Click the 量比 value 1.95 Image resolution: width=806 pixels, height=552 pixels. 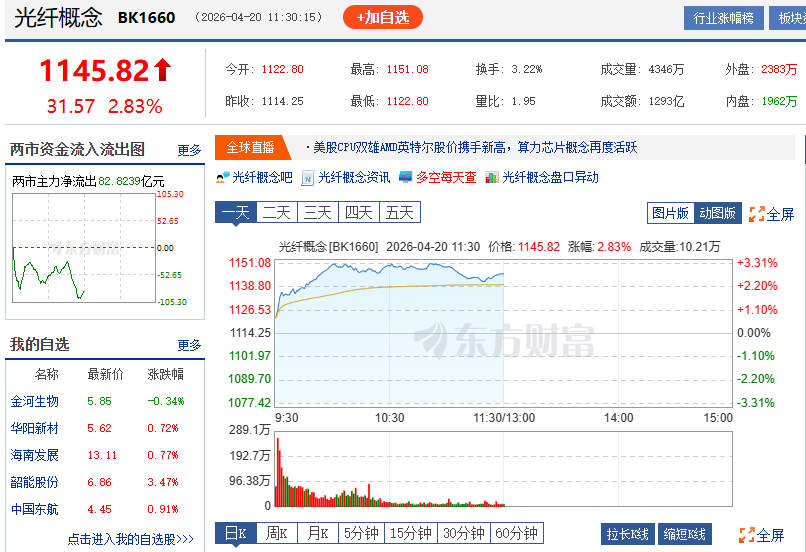(x=523, y=101)
